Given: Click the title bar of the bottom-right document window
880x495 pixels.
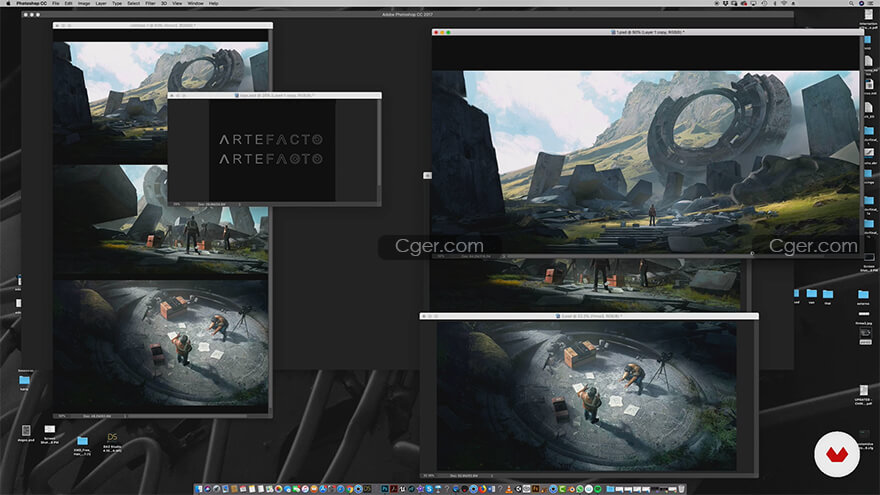Looking at the screenshot, I should click(589, 316).
